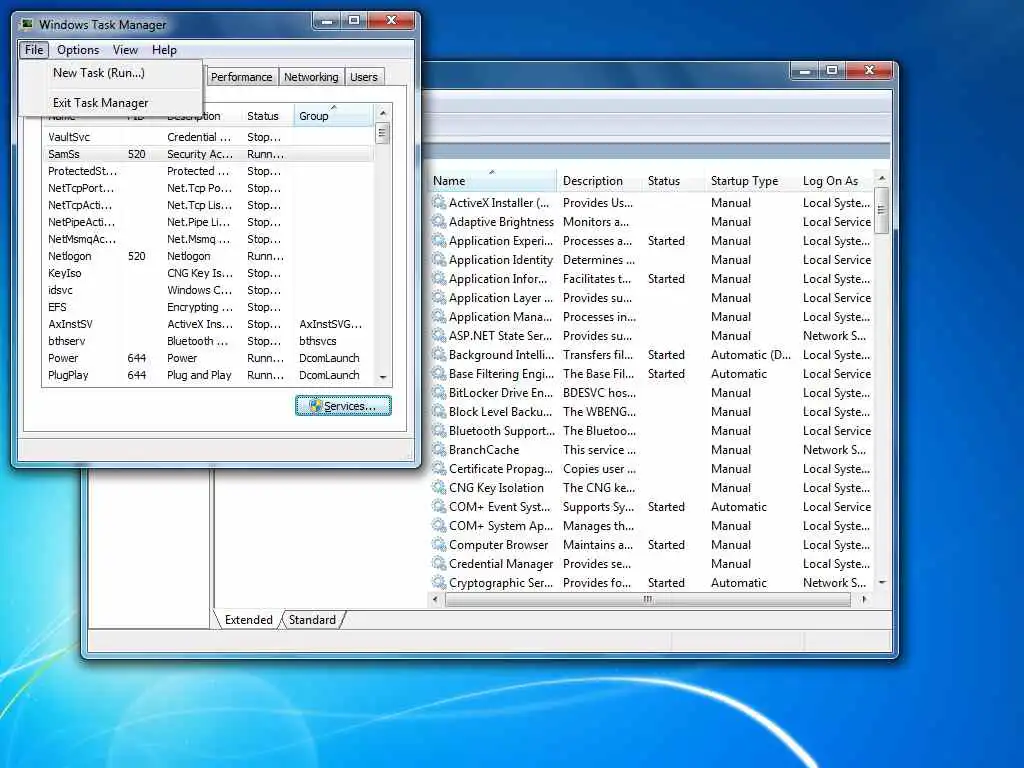1024x768 pixels.
Task: Click the Cryptographic Services gear icon
Action: tap(439, 582)
